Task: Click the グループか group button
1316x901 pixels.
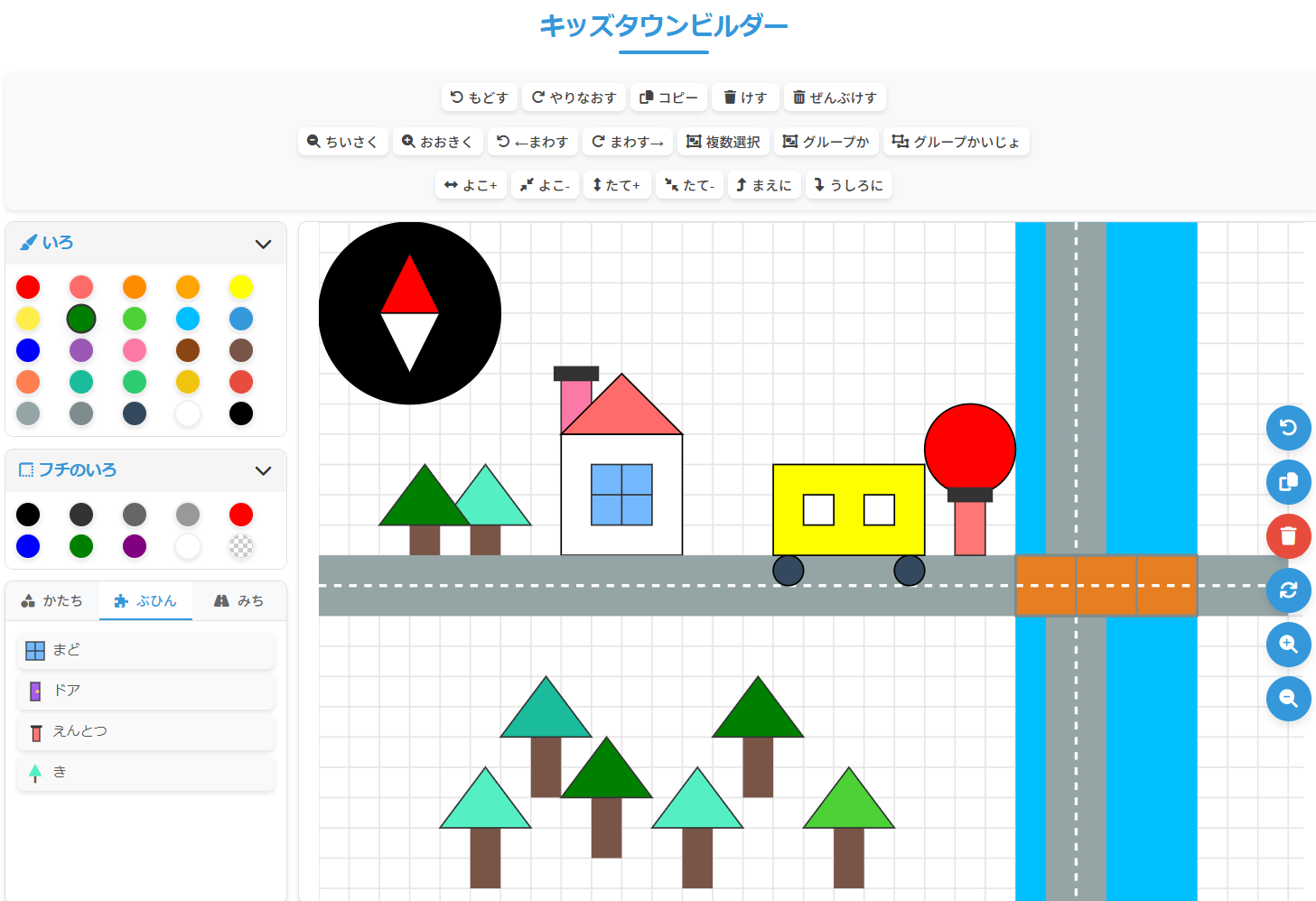Action: click(826, 142)
